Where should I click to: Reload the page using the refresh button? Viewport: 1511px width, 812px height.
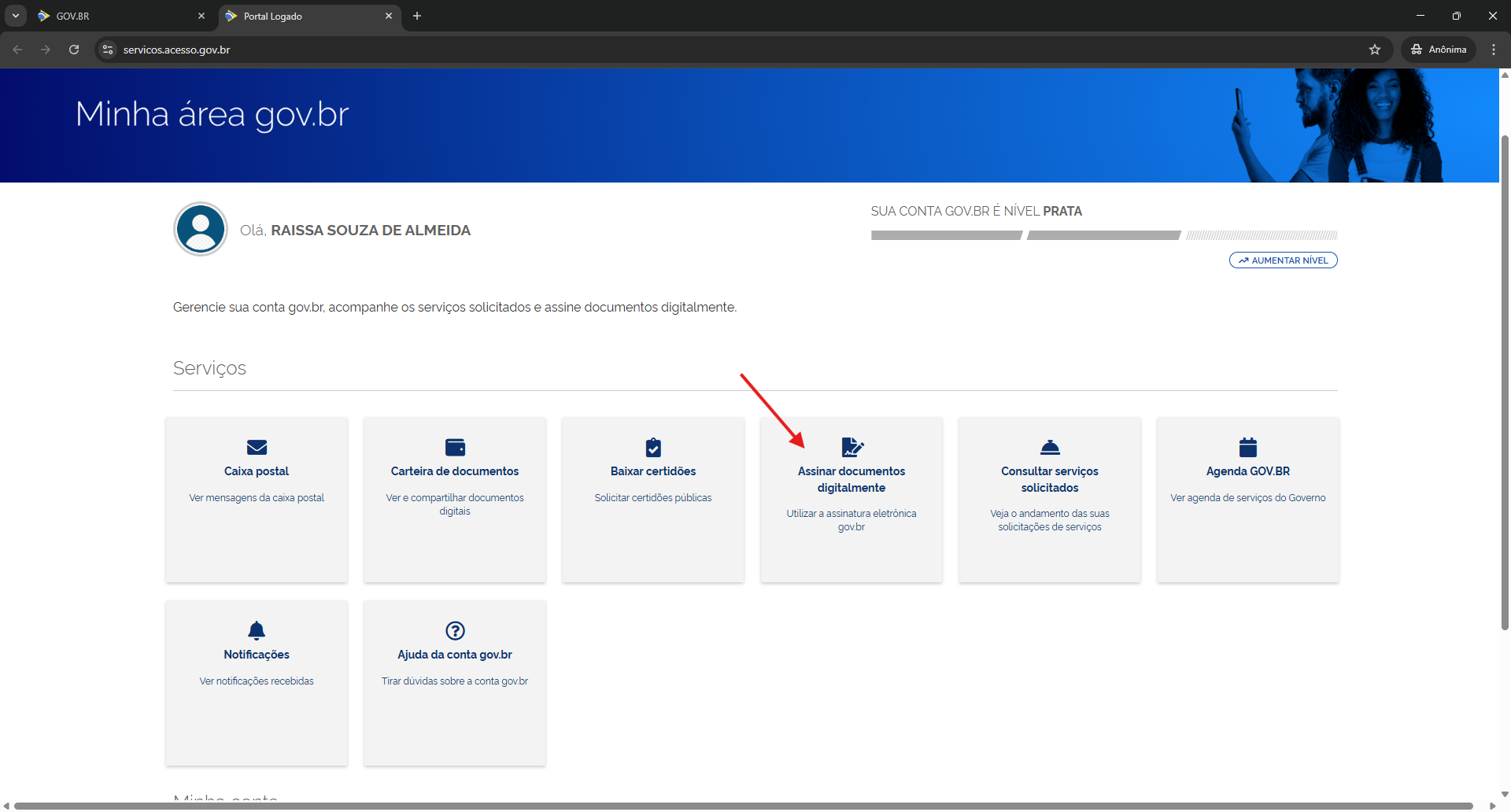74,50
